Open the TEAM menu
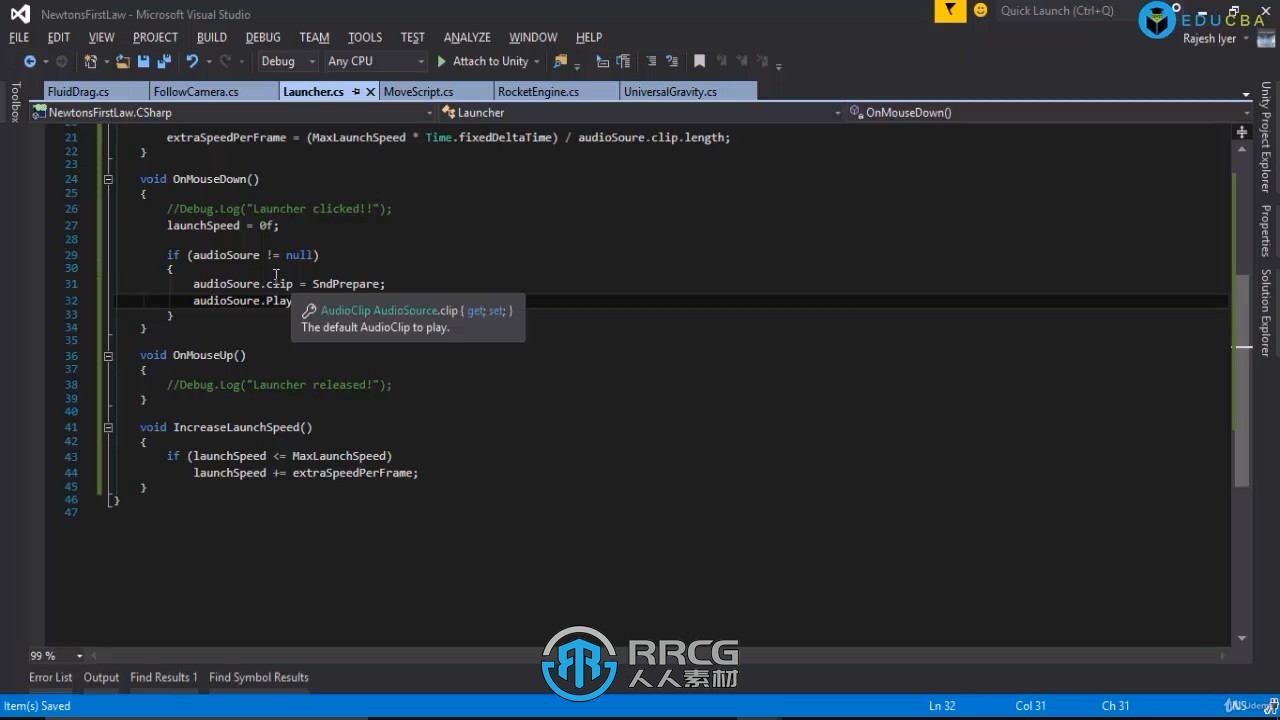1280x720 pixels. [314, 37]
